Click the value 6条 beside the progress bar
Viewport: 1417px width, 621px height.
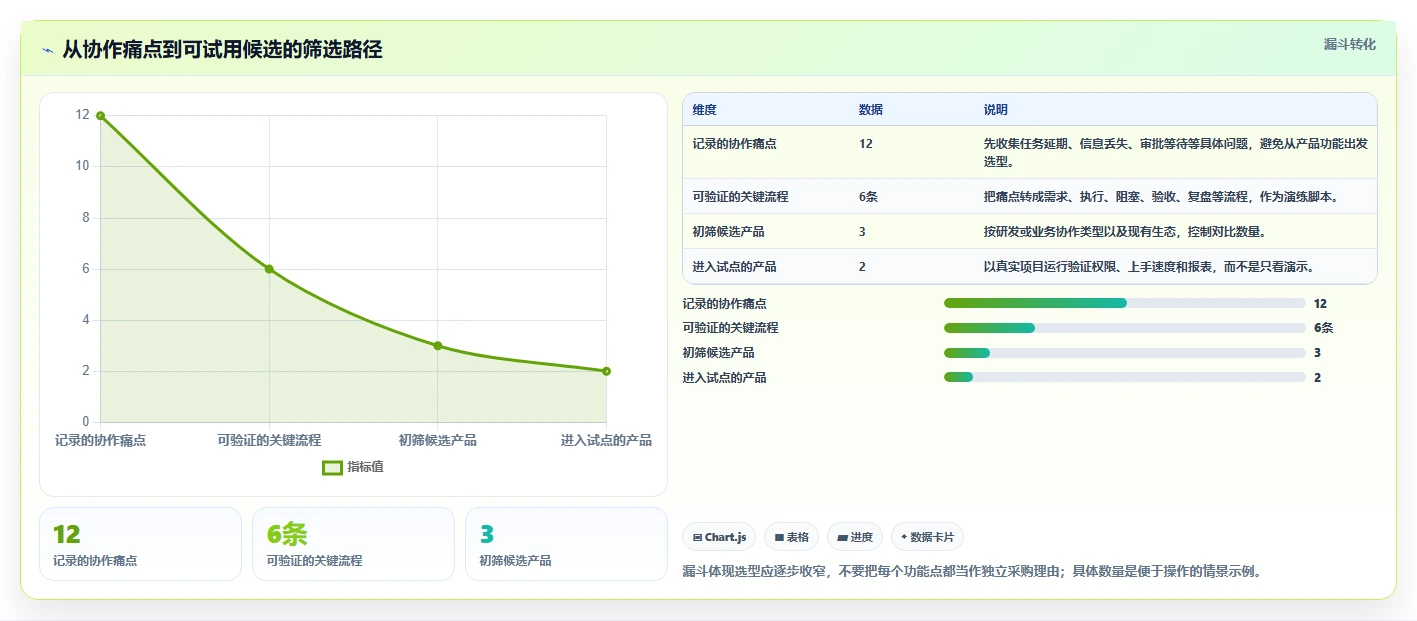(x=1323, y=328)
